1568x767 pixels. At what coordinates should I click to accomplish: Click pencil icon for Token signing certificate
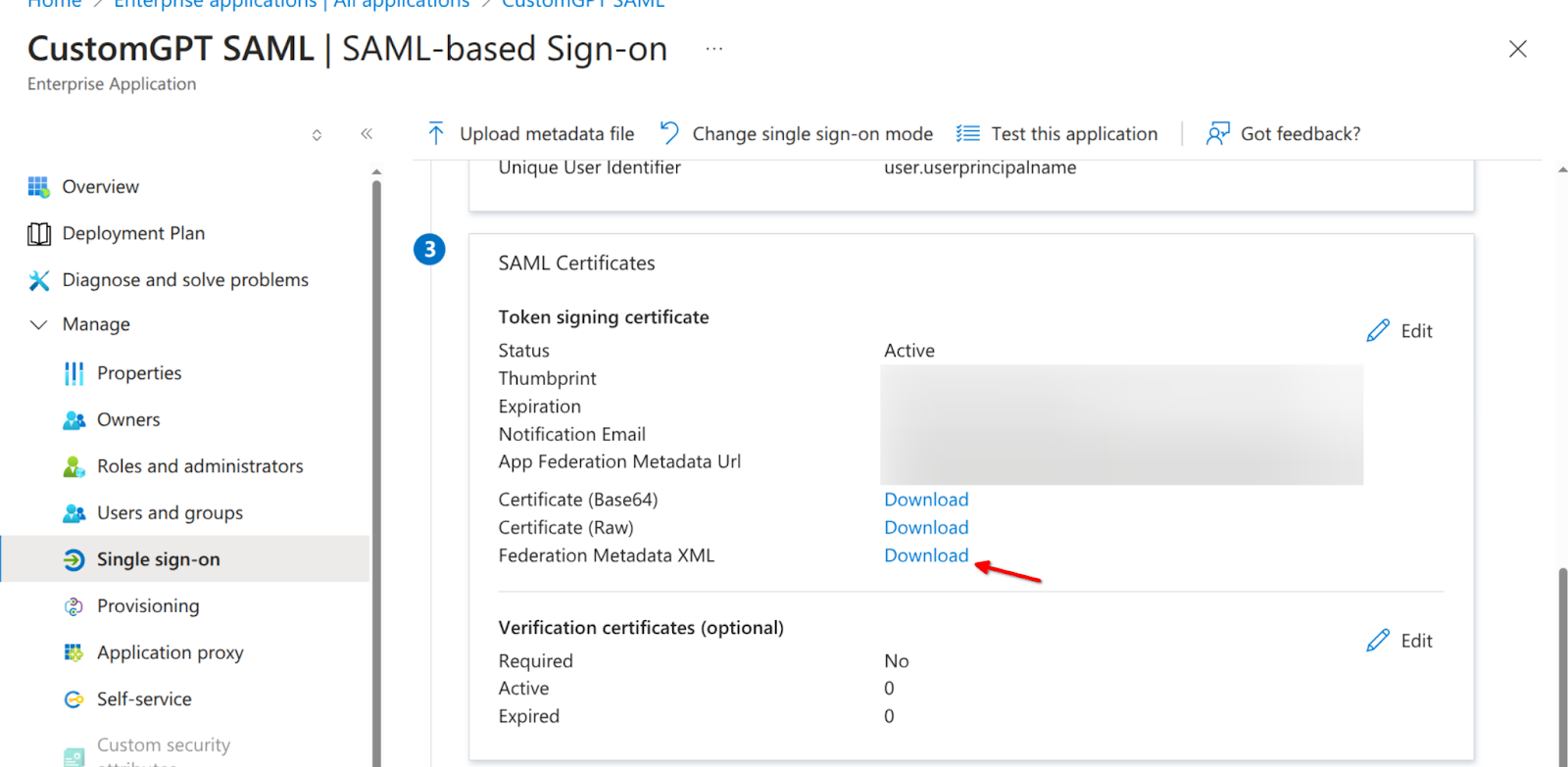pos(1378,331)
